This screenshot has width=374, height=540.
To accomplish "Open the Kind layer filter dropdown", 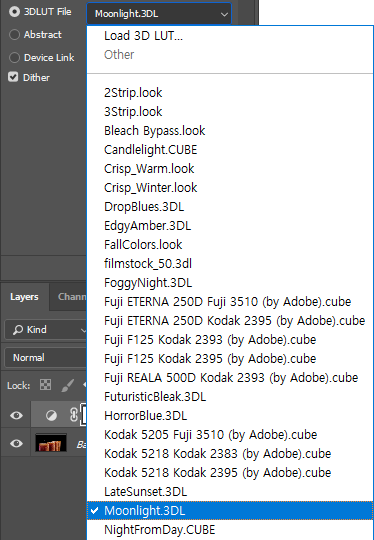I will 45,330.
